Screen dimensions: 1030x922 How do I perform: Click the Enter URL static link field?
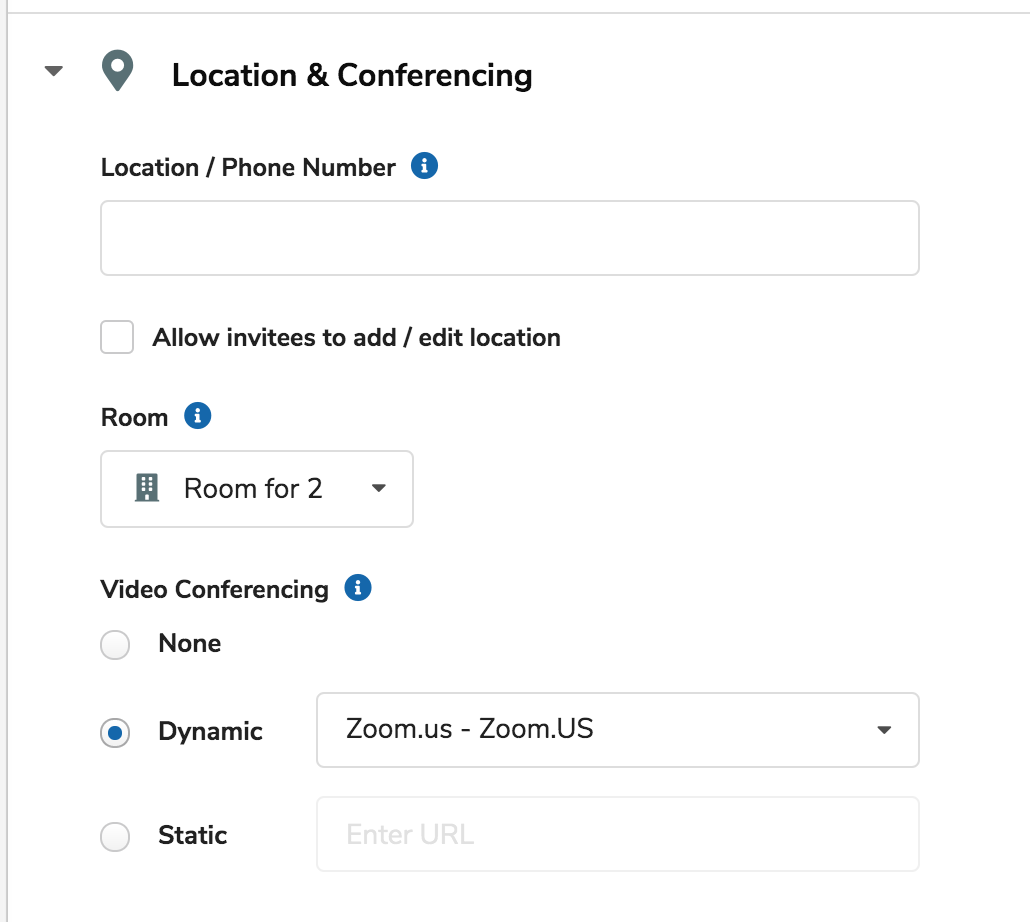[x=617, y=834]
